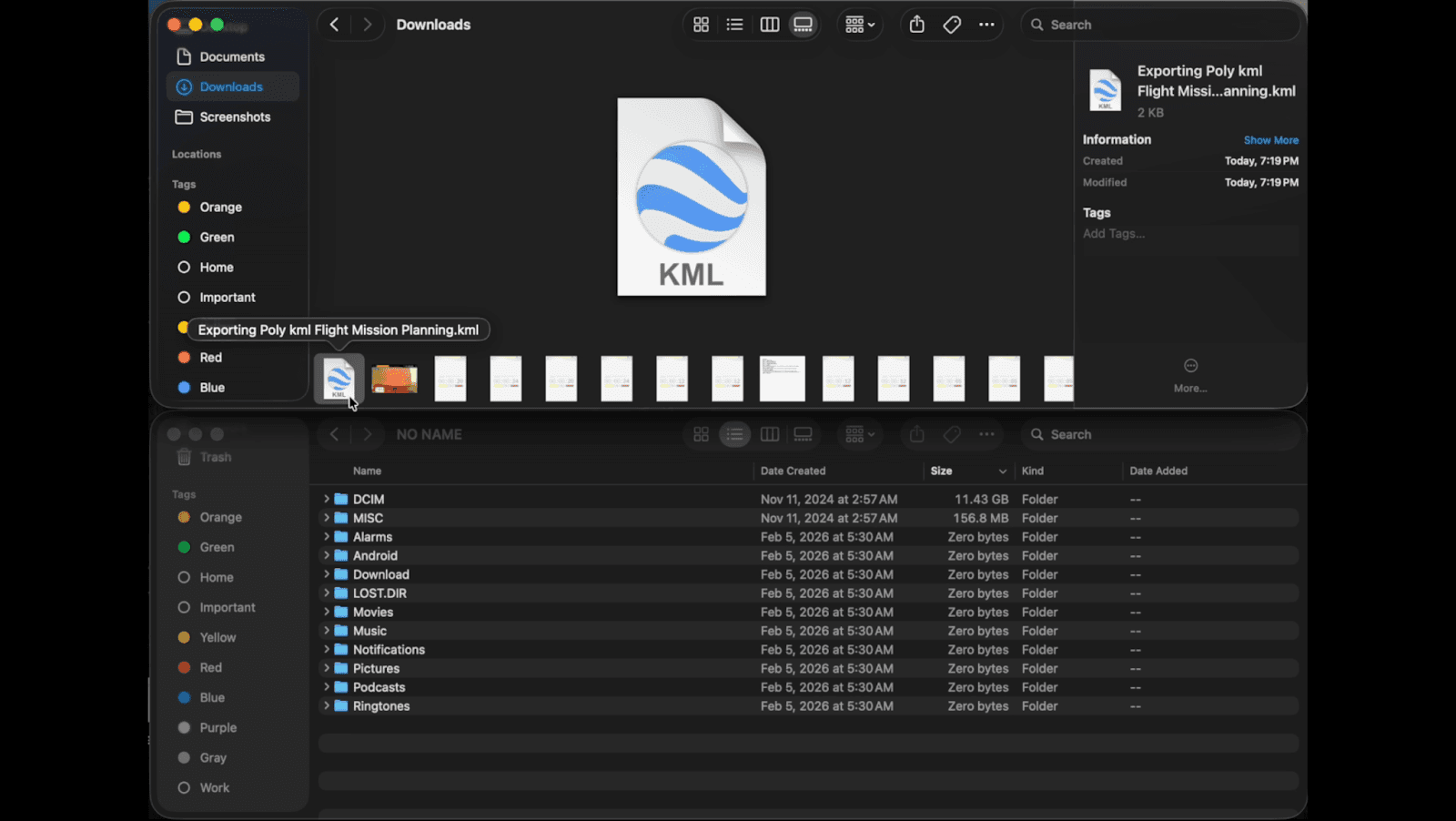Select the KML file thumbnail in gallery strip

[339, 379]
